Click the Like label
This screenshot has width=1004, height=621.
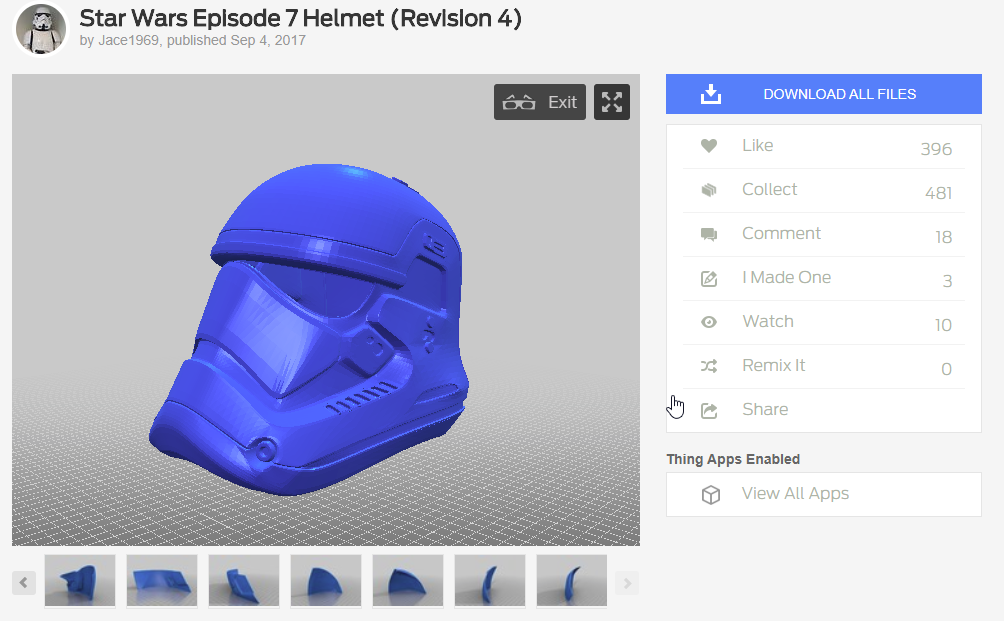(x=757, y=145)
